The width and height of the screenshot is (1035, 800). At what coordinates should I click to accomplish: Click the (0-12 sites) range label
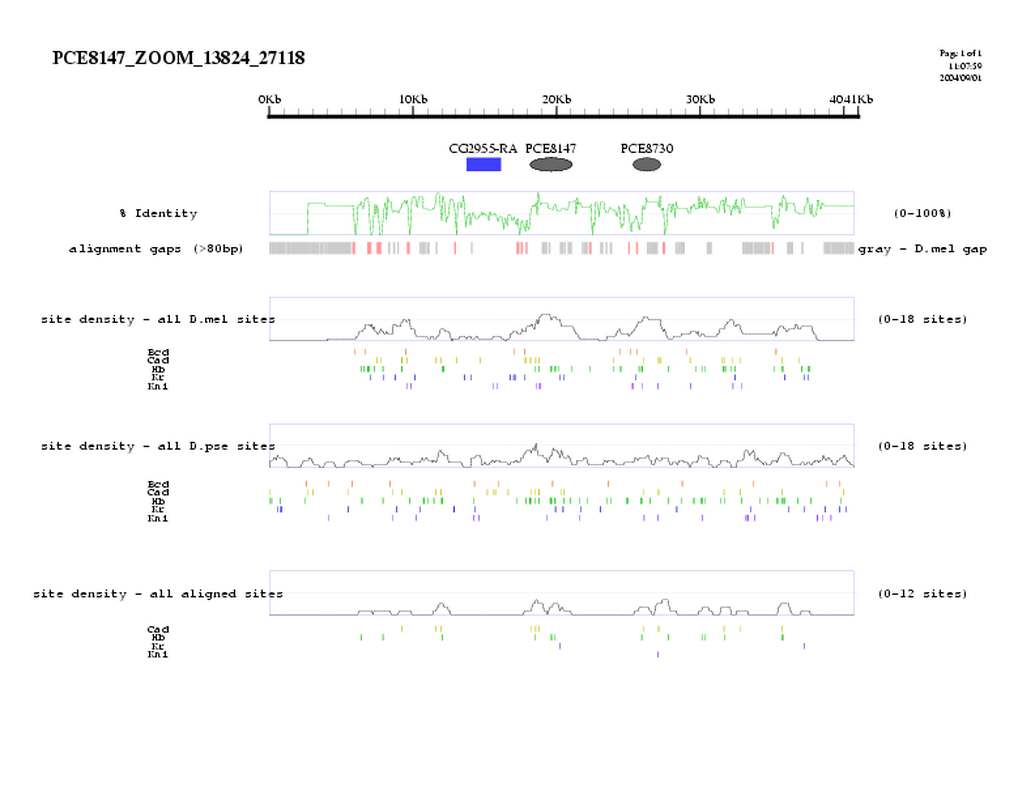[922, 594]
